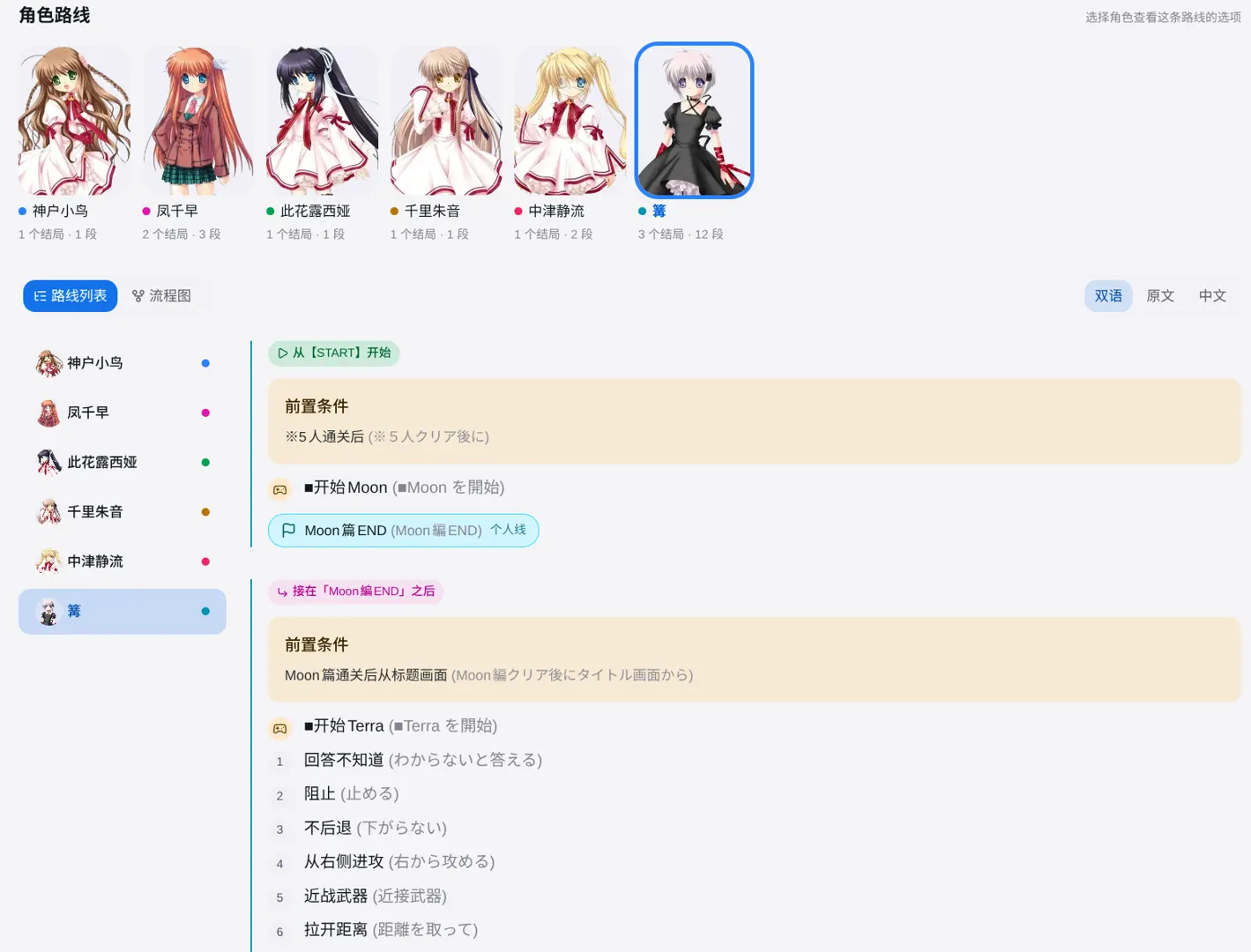Click 中津静流 avatar icon in sidebar
Image resolution: width=1251 pixels, height=952 pixels.
coord(48,562)
